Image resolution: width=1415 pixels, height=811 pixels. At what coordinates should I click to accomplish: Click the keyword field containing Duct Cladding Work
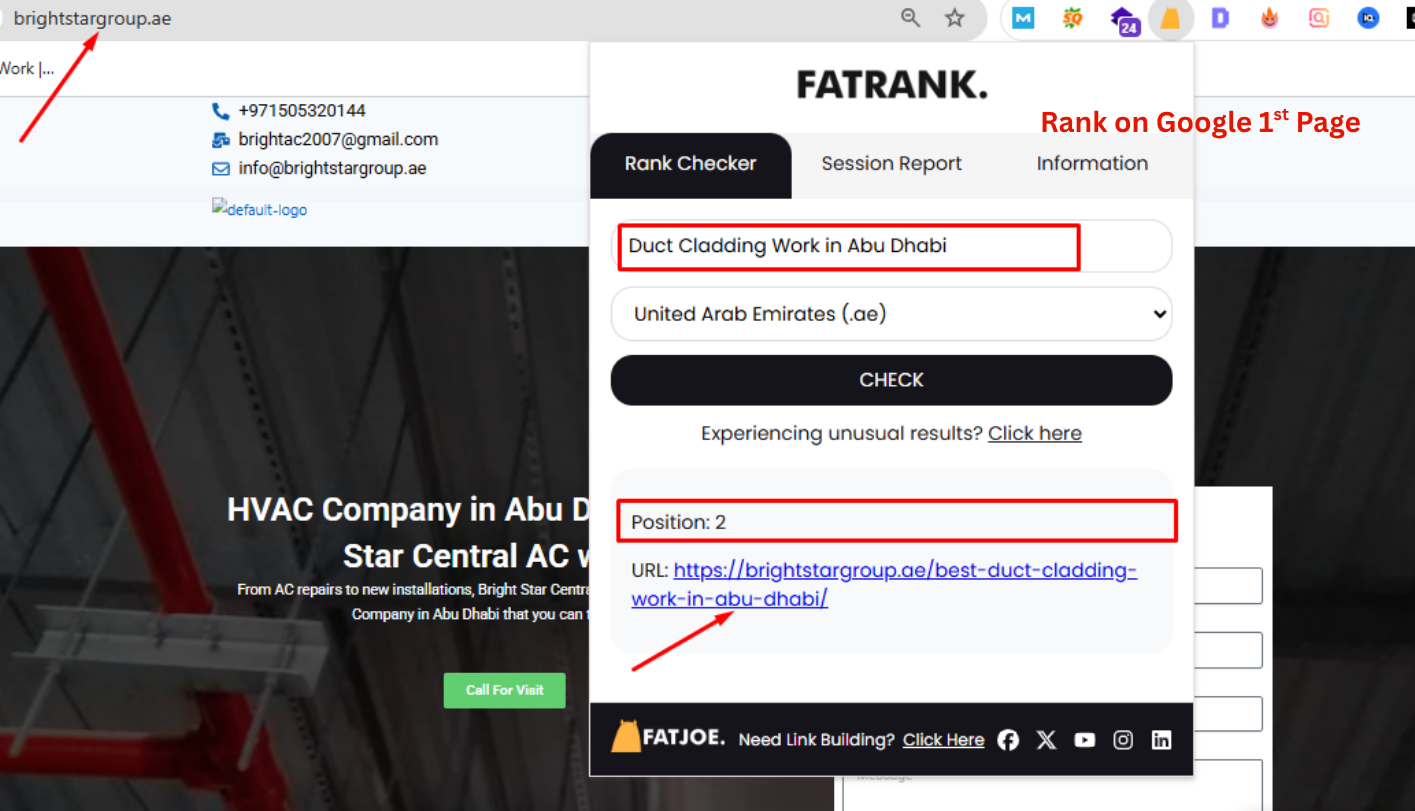[x=890, y=246]
